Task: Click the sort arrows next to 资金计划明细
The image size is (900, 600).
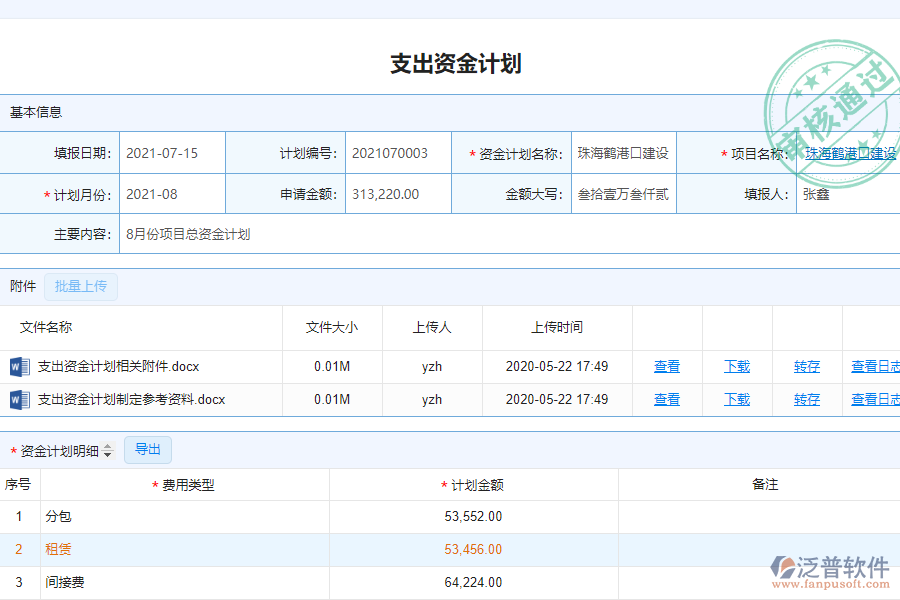Action: 108,450
